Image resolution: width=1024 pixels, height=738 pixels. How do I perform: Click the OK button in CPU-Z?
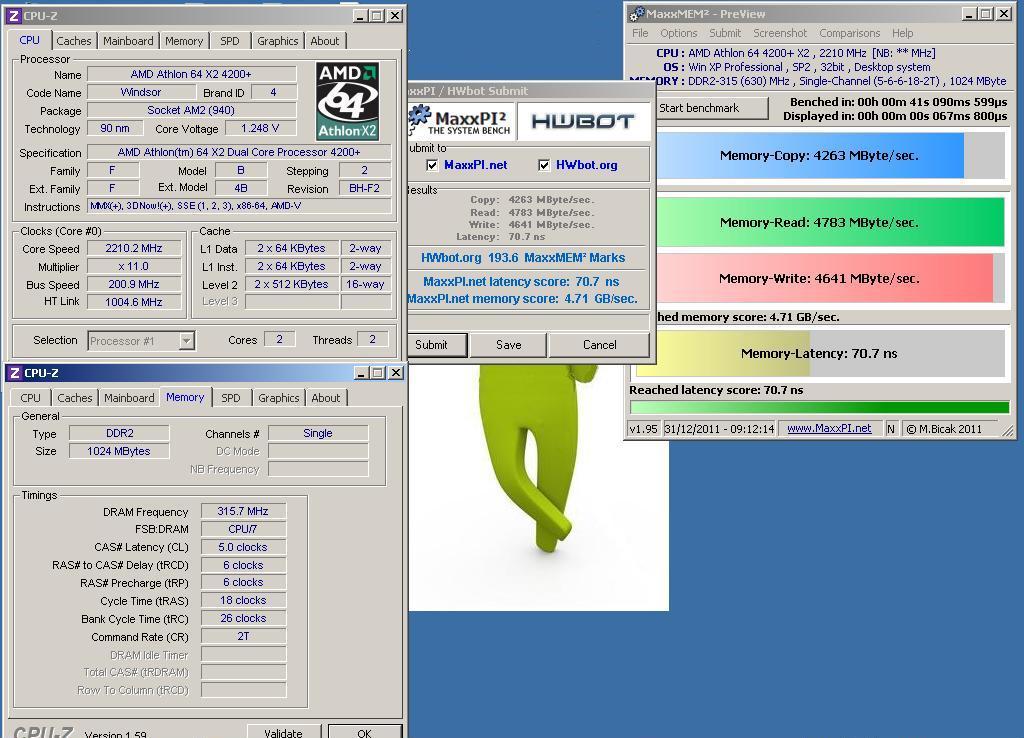point(364,732)
